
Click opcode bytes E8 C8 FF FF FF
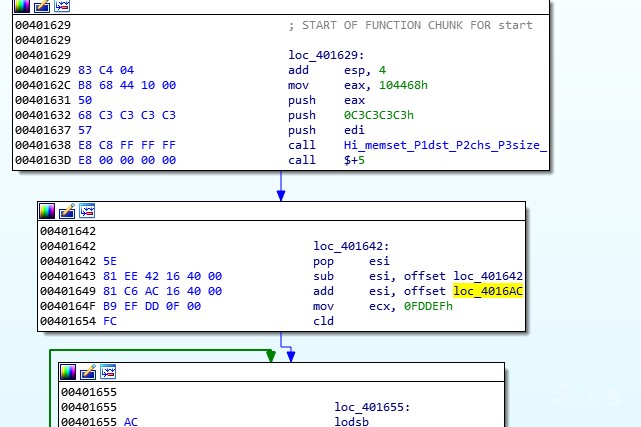tap(127, 145)
